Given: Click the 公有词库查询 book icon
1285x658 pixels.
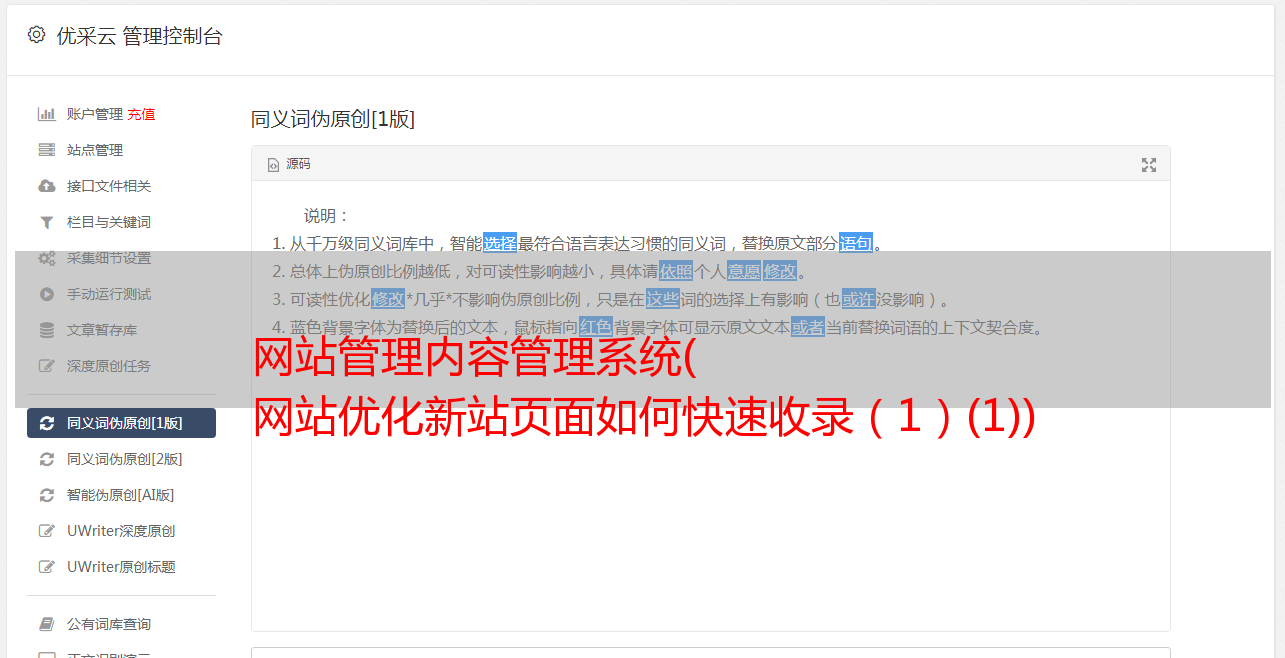Looking at the screenshot, I should pos(46,624).
